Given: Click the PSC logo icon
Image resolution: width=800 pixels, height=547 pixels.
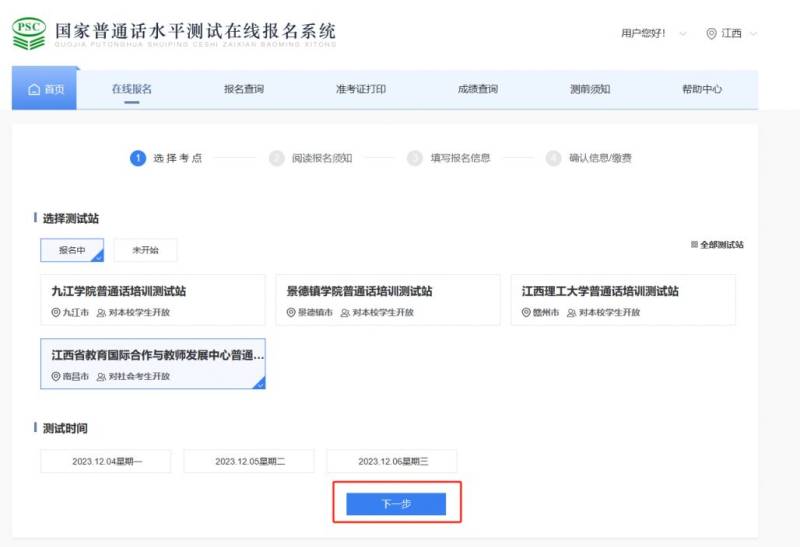Looking at the screenshot, I should point(28,34).
